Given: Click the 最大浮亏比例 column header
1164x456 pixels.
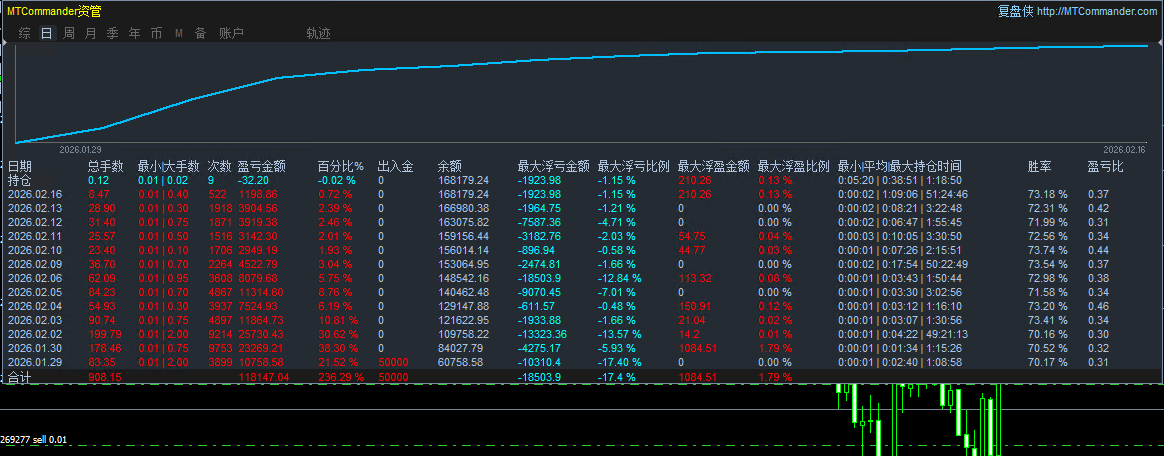Looking at the screenshot, I should click(634, 166).
